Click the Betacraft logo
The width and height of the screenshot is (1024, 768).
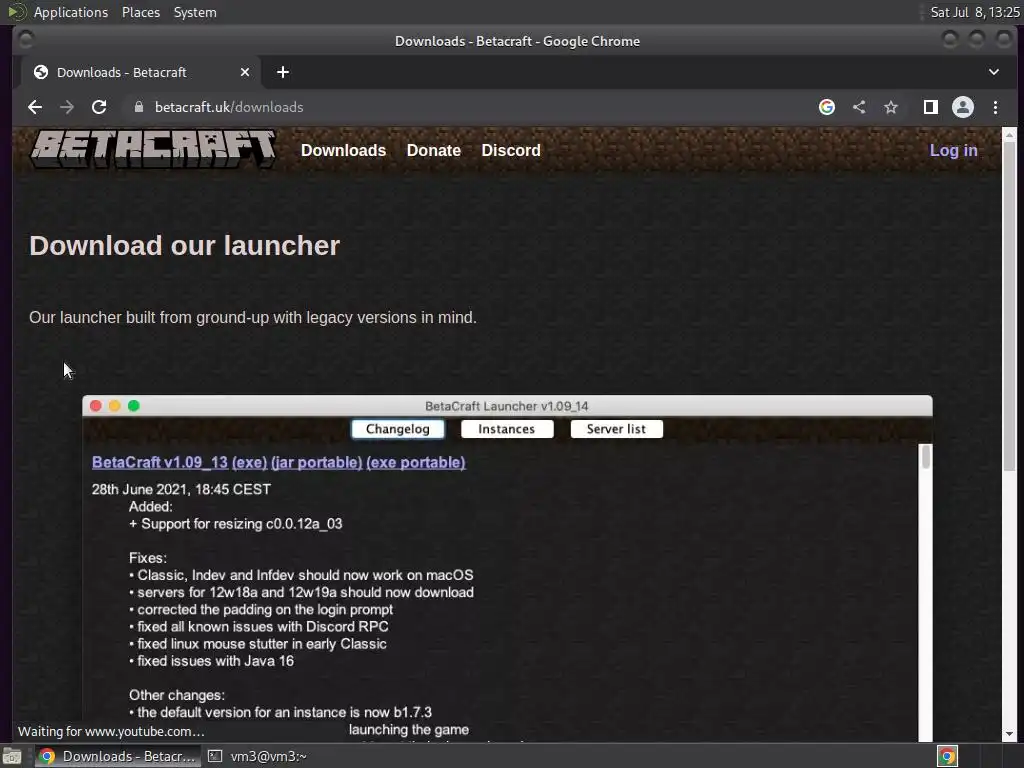[x=153, y=149]
